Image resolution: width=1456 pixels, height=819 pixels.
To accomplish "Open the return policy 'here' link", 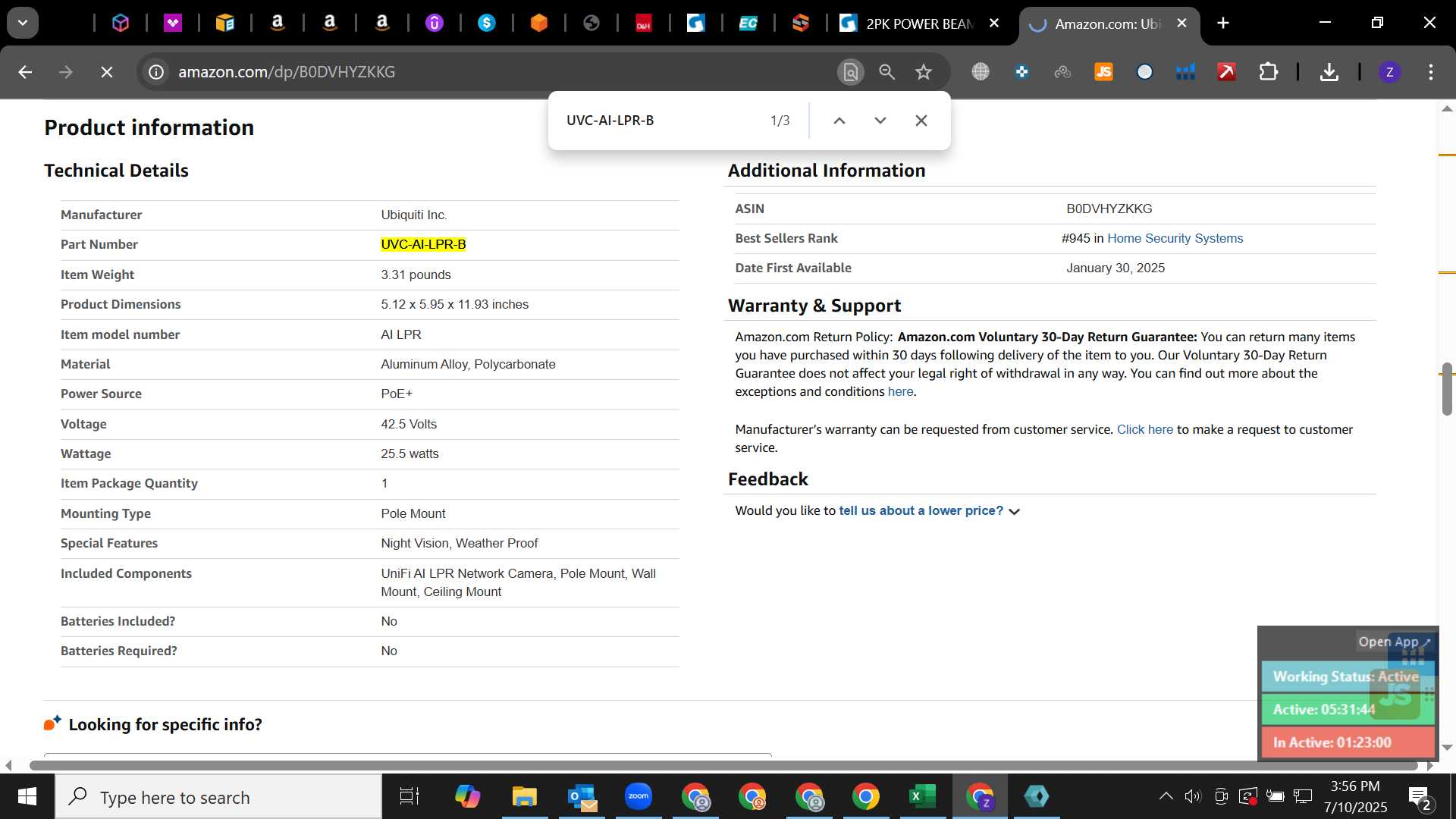I will [900, 391].
